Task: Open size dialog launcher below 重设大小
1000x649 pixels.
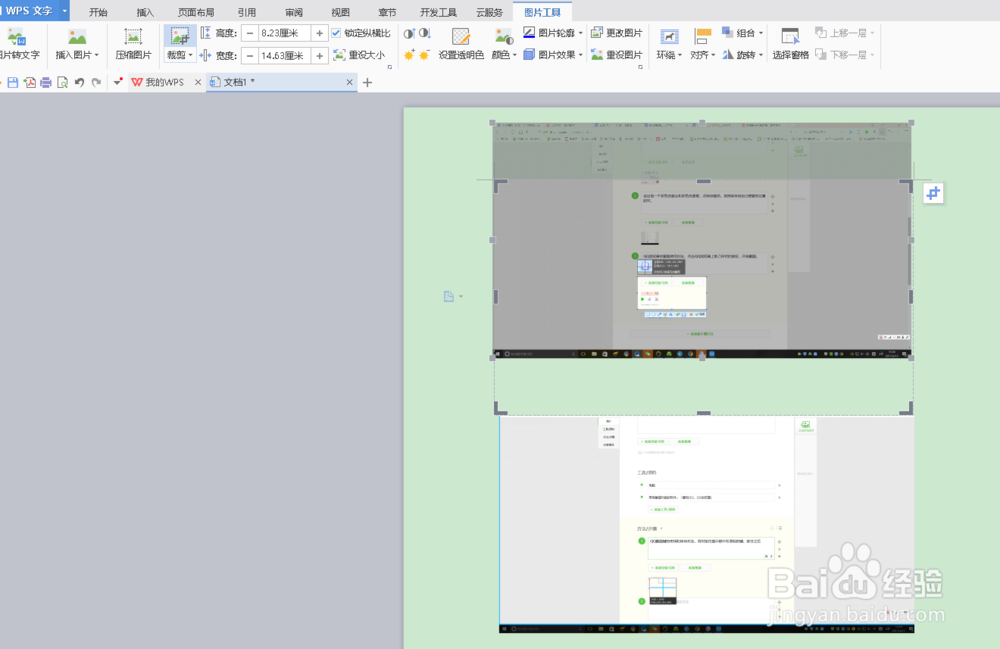Action: pos(390,66)
